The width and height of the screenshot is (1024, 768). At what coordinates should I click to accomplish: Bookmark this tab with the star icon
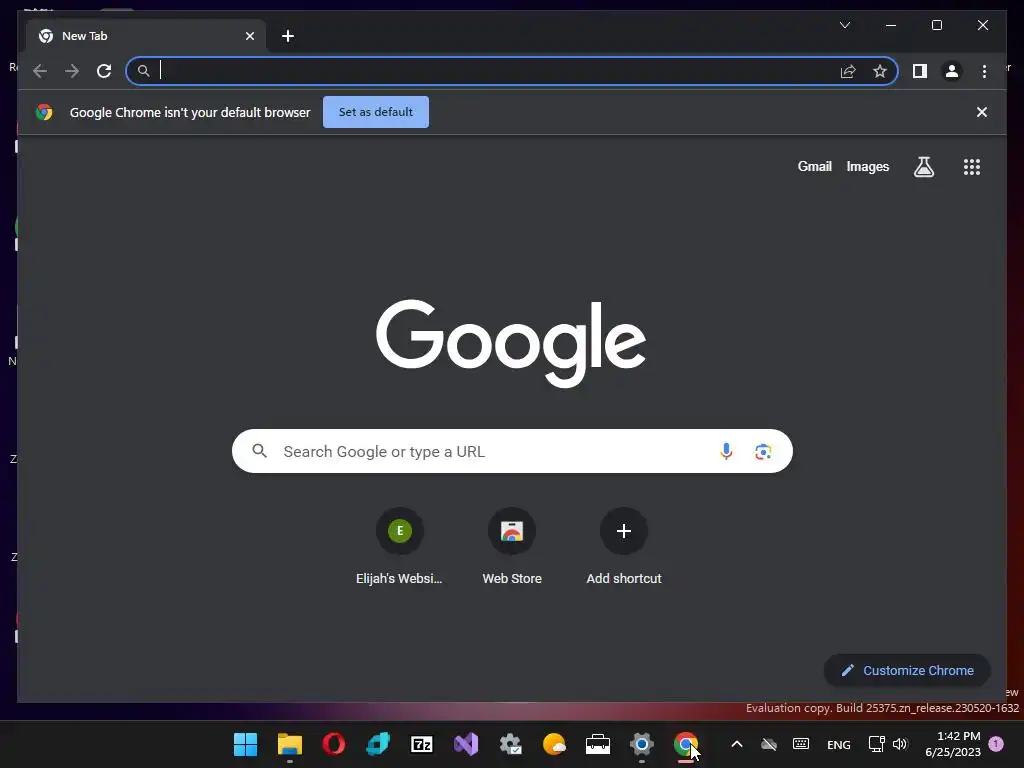coord(880,71)
